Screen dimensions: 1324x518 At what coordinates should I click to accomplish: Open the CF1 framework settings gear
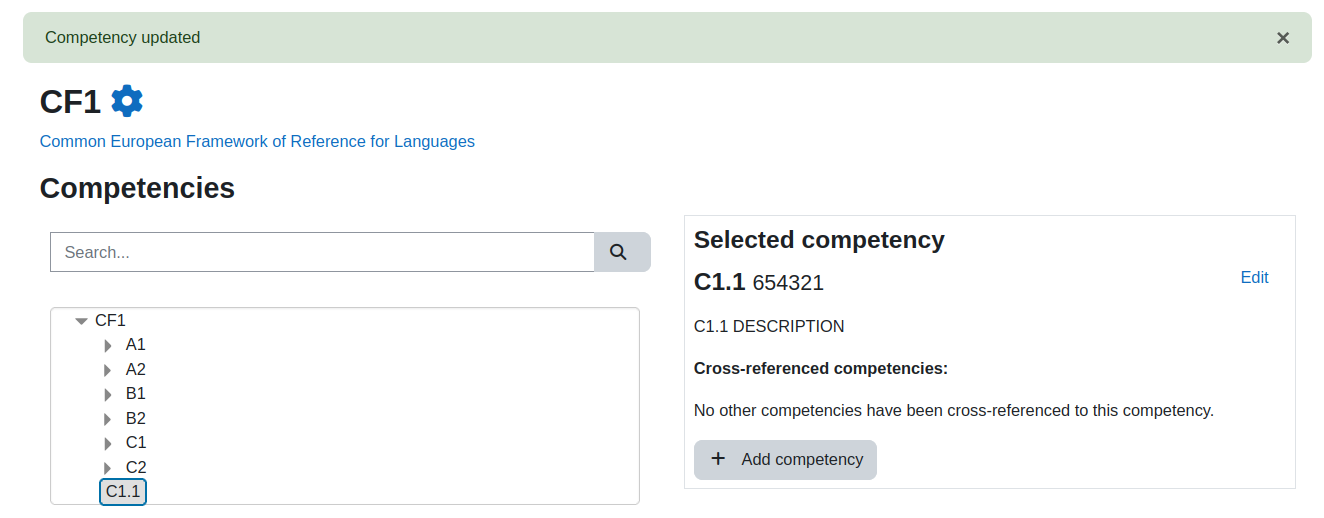127,101
